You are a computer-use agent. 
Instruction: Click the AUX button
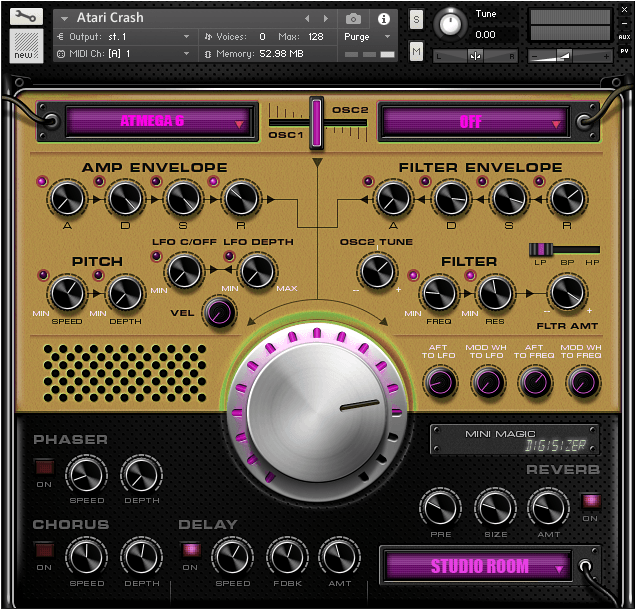[624, 37]
